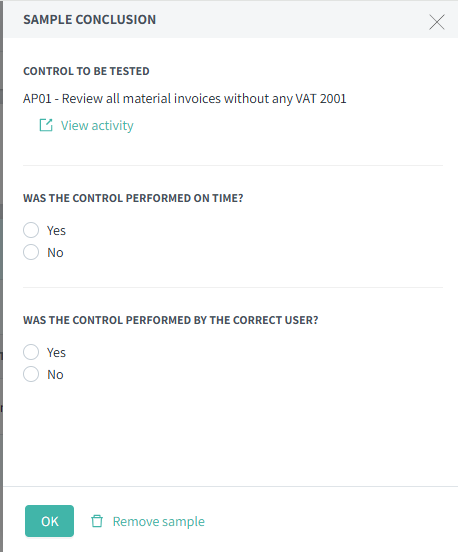This screenshot has height=552, width=458.
Task: Click the Sample Conclusion header title
Action: point(90,20)
